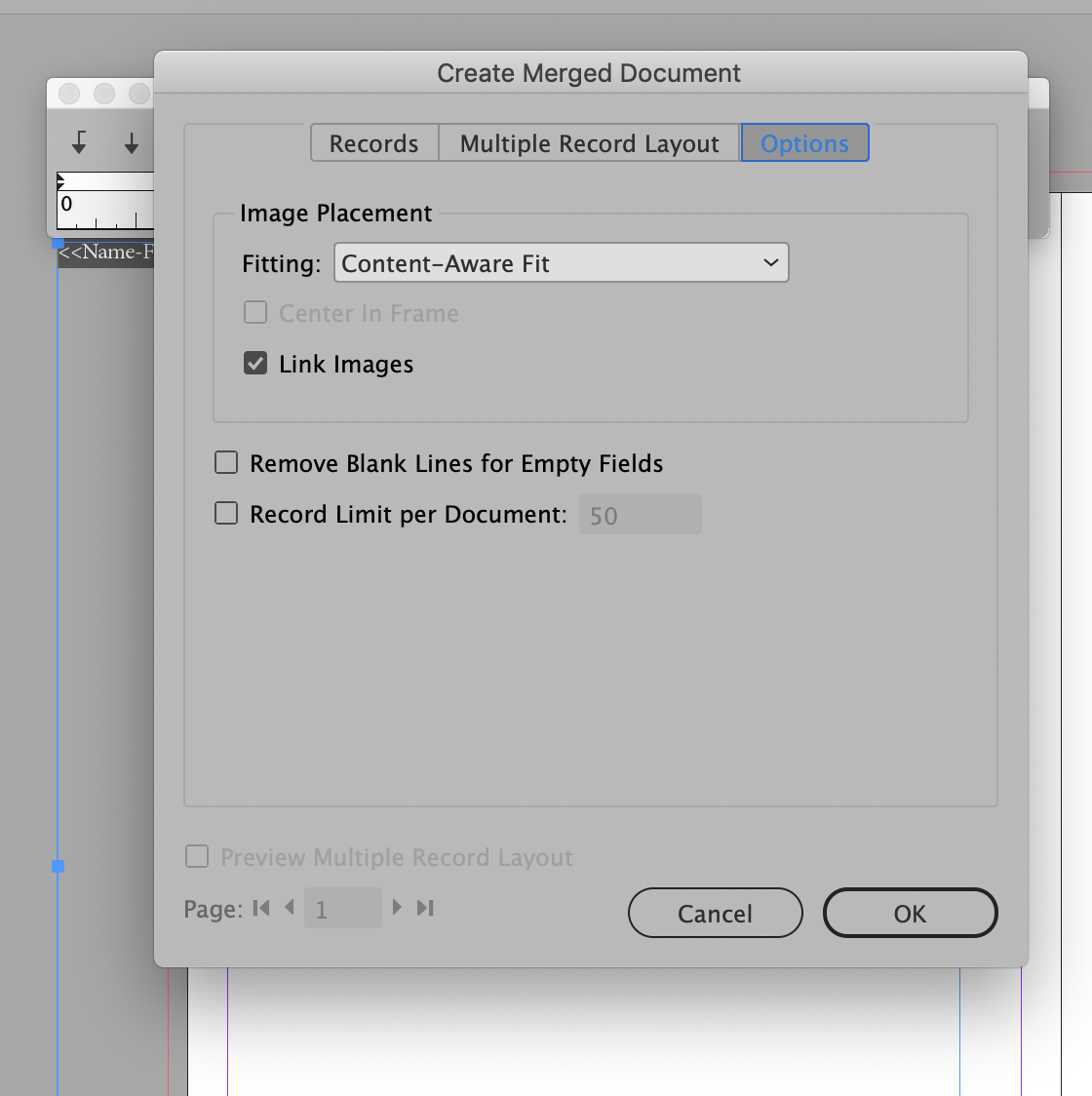Click the Tabs panel ruler
Image resolution: width=1092 pixels, height=1096 pixels.
(105, 201)
